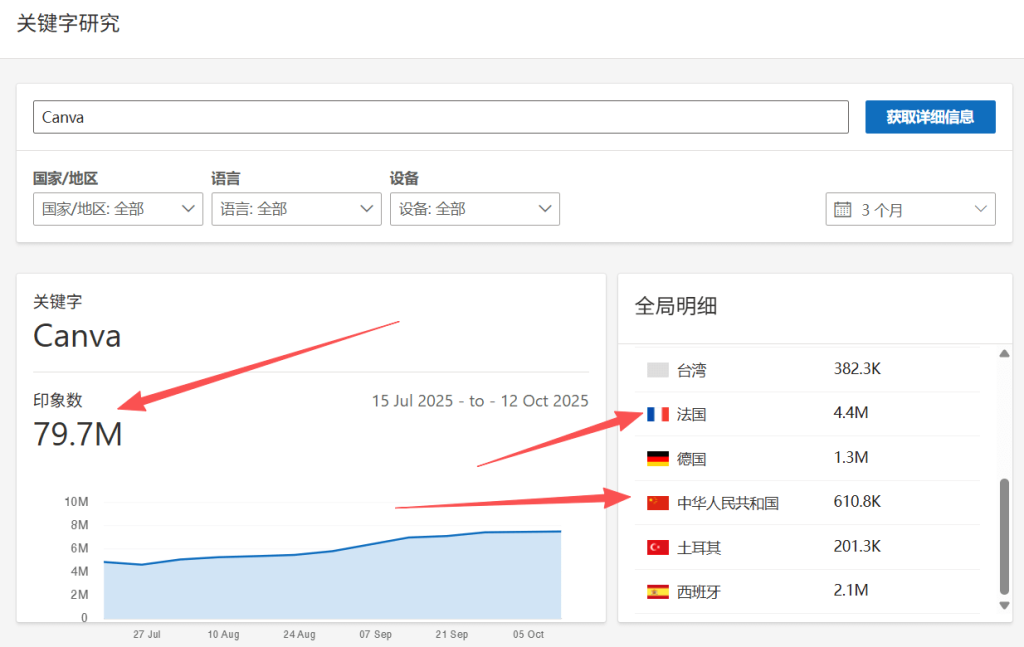Image resolution: width=1024 pixels, height=647 pixels.
Task: Click the calendar icon in date selector
Action: 843,210
